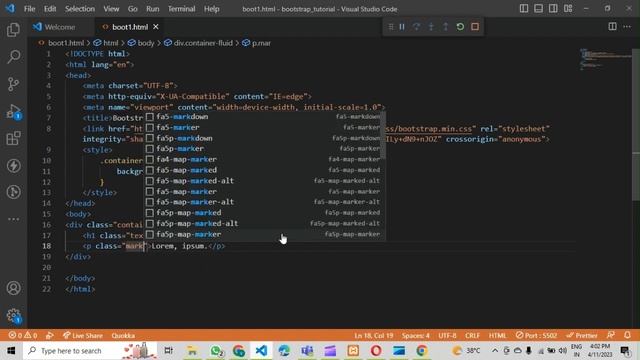Change the UTF-8 file encoding
The height and width of the screenshot is (360, 640).
(447, 336)
